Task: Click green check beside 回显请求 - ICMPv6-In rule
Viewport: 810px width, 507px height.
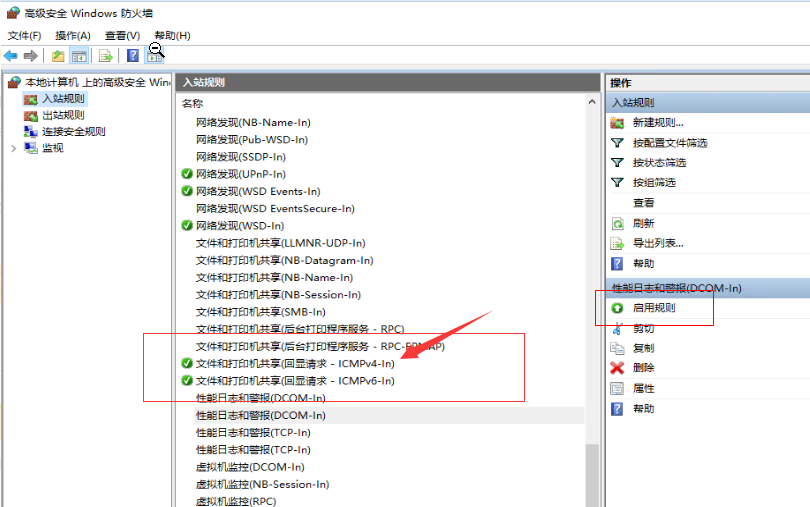Action: (187, 381)
